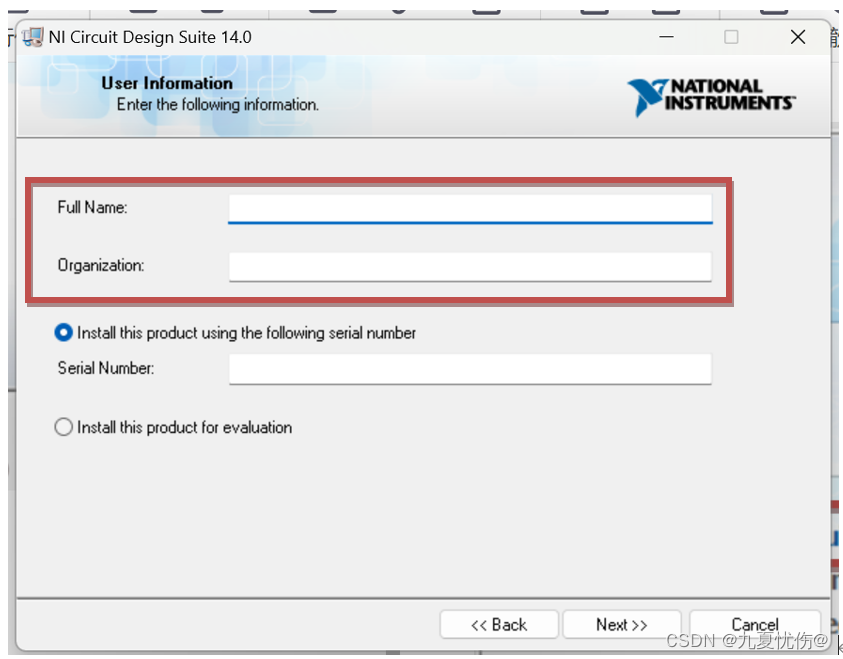The image size is (843, 659).
Task: Click the << Back button
Action: [499, 625]
